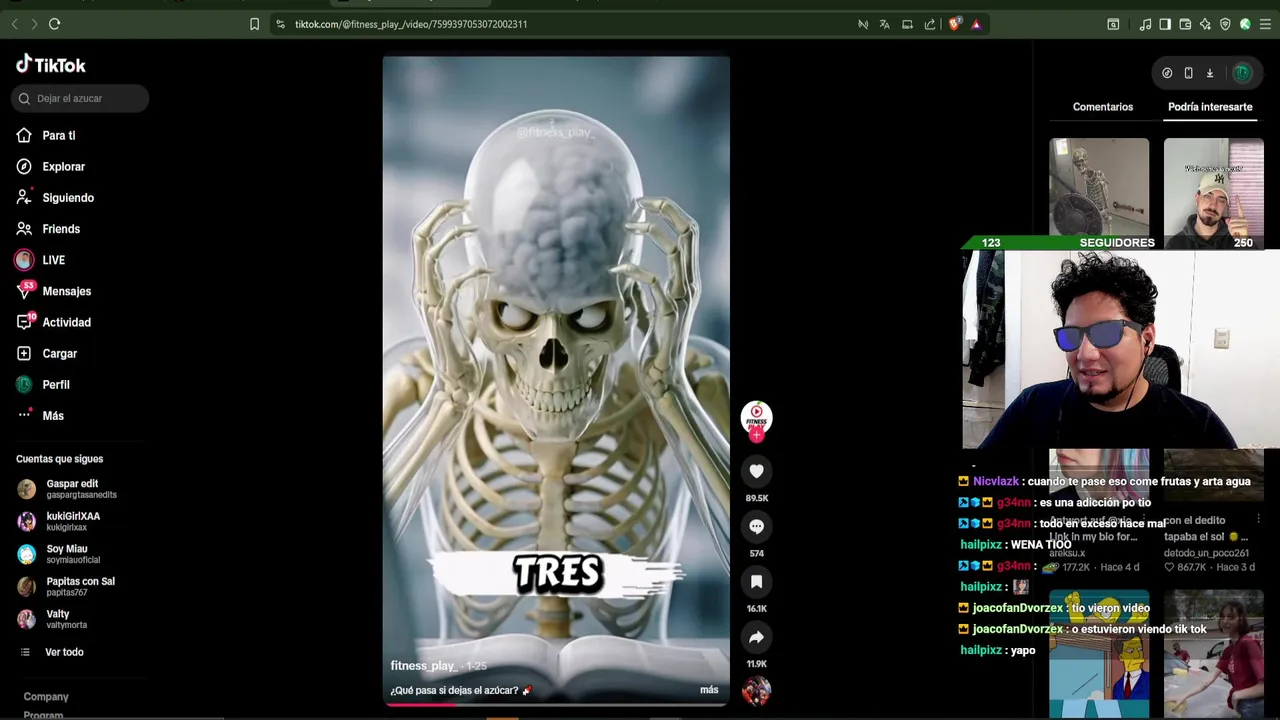
Task: Follow creator with red plus badge
Action: tap(756, 435)
